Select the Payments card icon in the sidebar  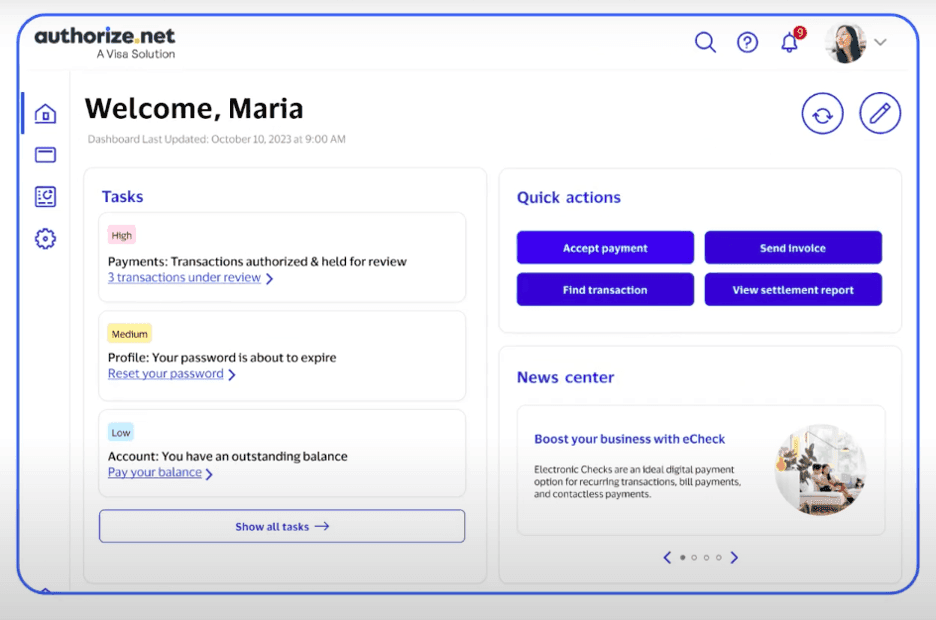coord(43,155)
